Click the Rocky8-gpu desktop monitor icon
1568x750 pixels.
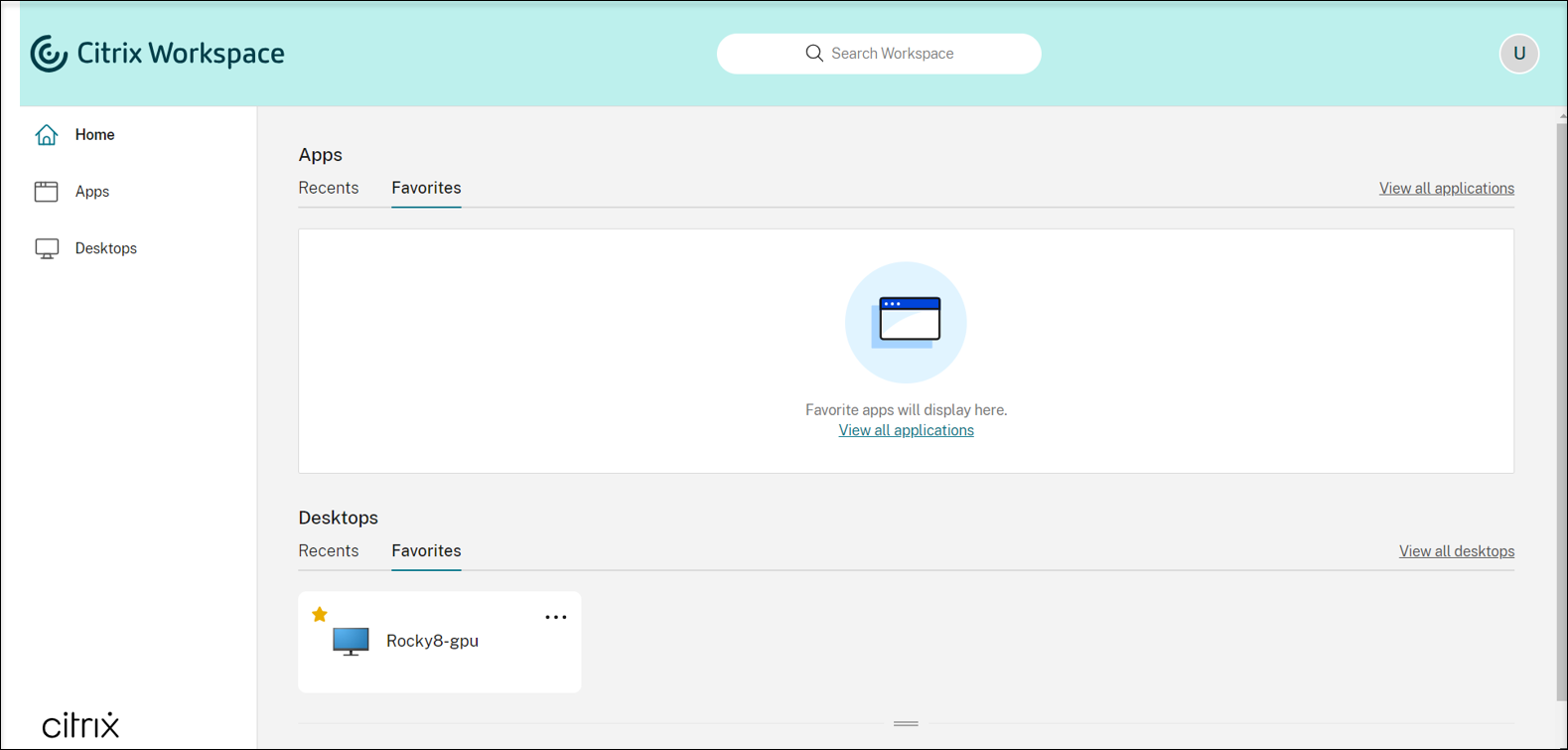click(351, 642)
